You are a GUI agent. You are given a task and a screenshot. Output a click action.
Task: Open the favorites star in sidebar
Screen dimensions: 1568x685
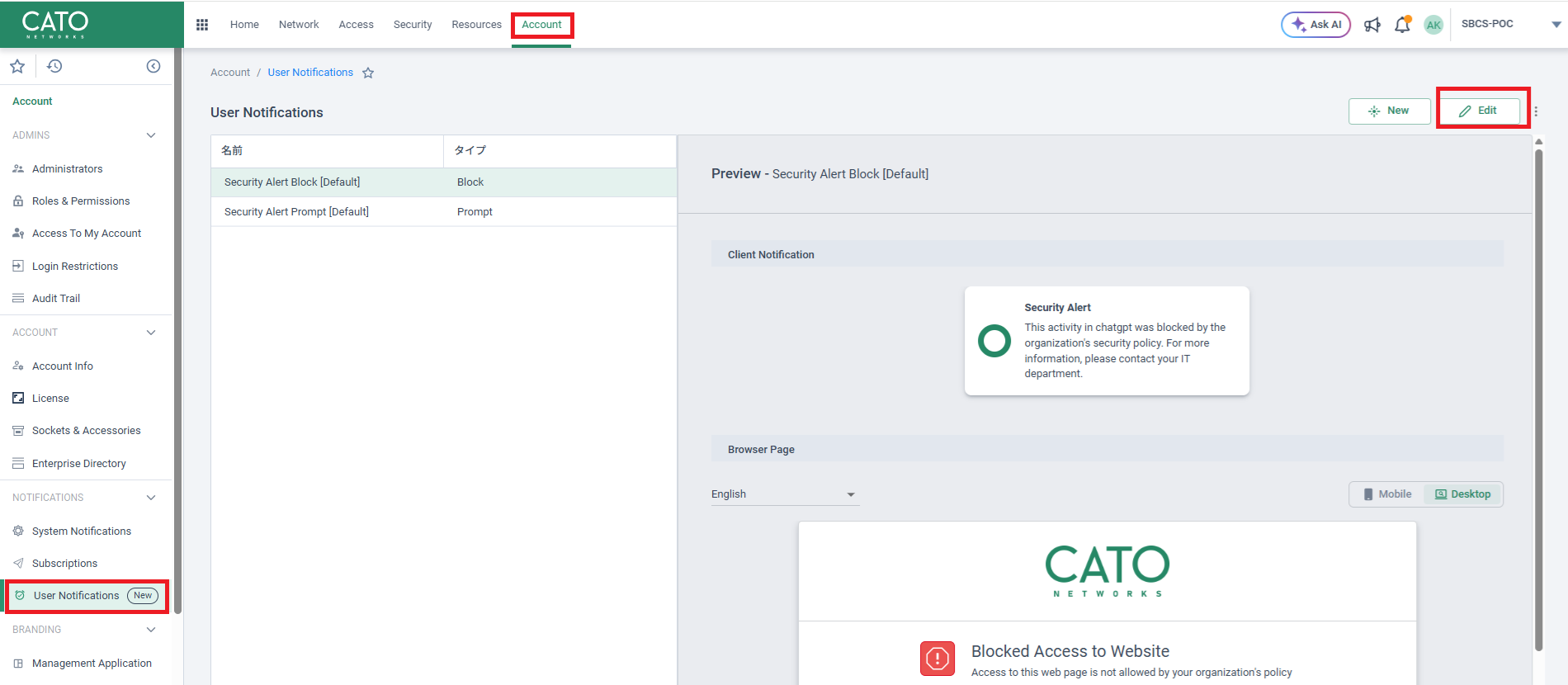pyautogui.click(x=17, y=66)
